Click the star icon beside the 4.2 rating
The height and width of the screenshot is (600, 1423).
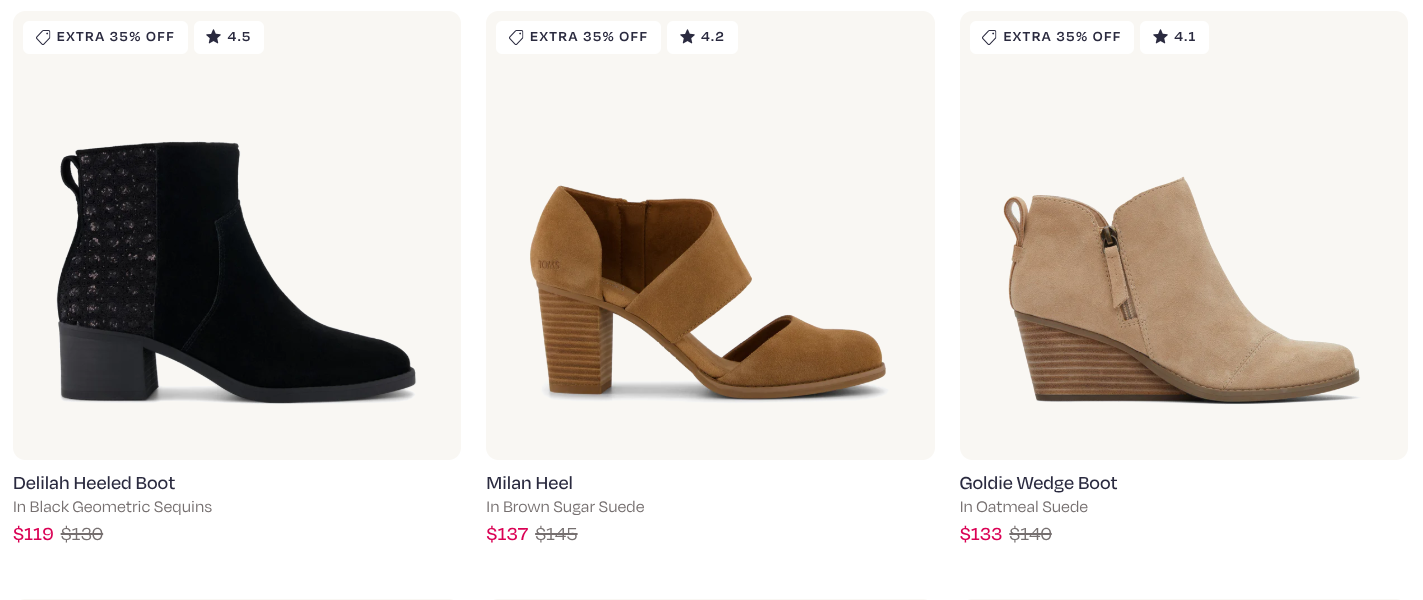[687, 36]
